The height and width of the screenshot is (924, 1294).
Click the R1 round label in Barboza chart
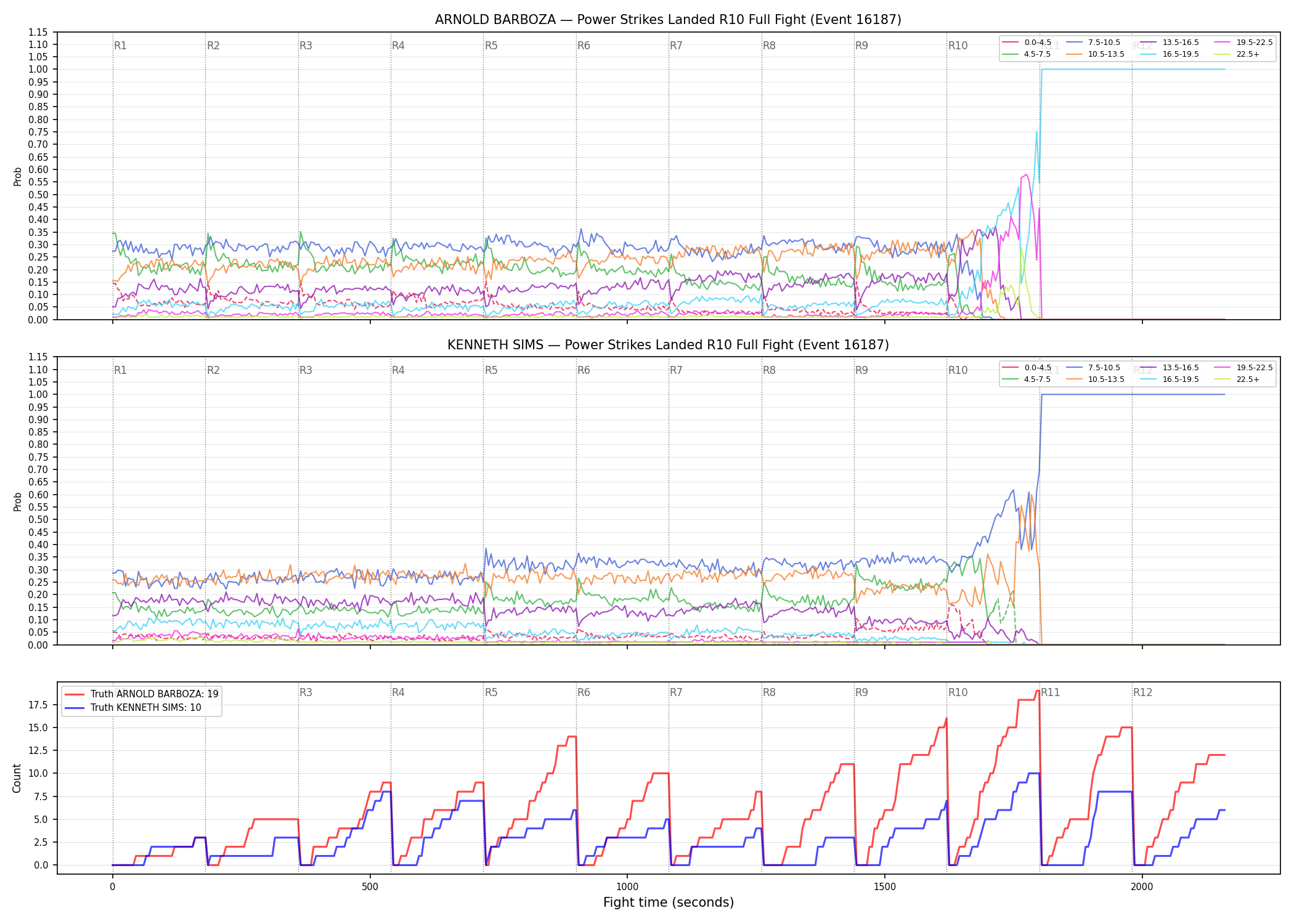tap(120, 46)
